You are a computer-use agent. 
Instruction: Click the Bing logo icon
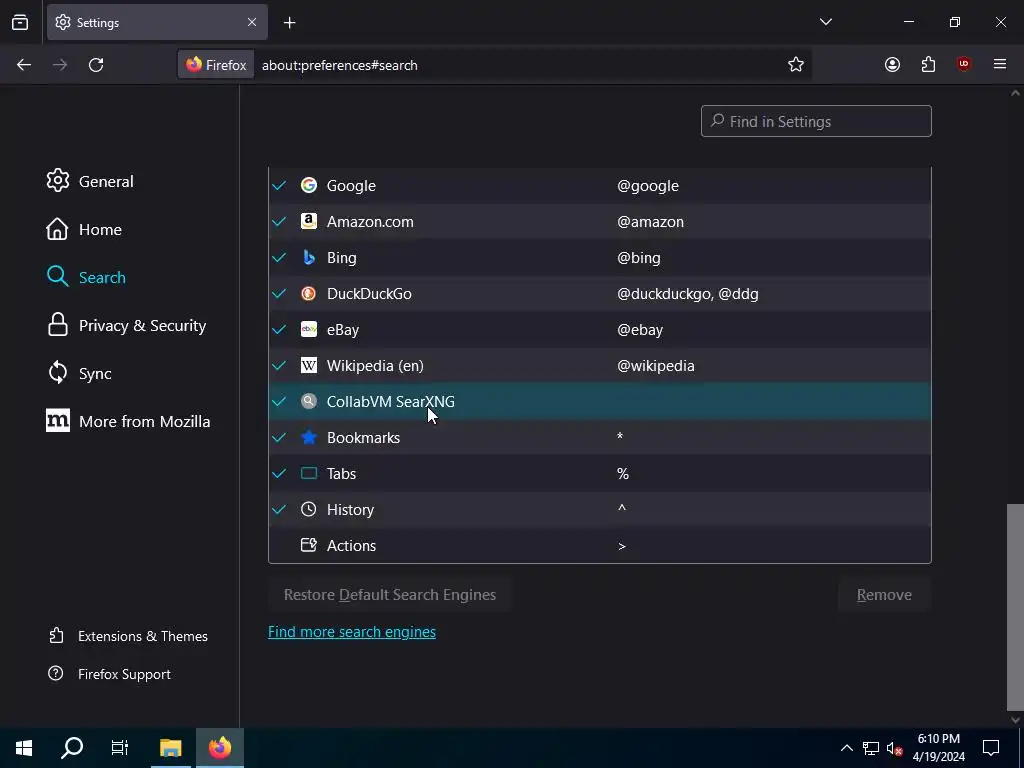point(309,257)
